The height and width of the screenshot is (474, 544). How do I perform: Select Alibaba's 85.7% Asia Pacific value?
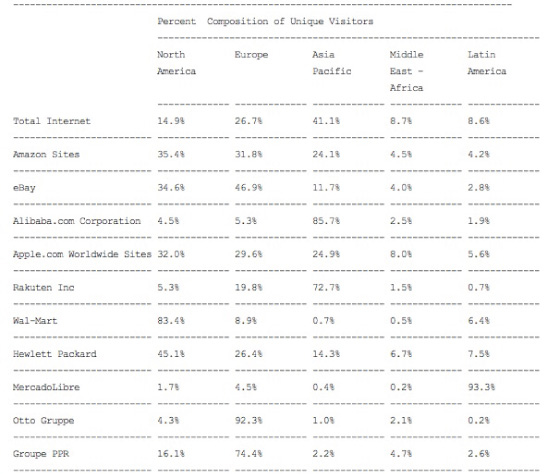(x=326, y=221)
